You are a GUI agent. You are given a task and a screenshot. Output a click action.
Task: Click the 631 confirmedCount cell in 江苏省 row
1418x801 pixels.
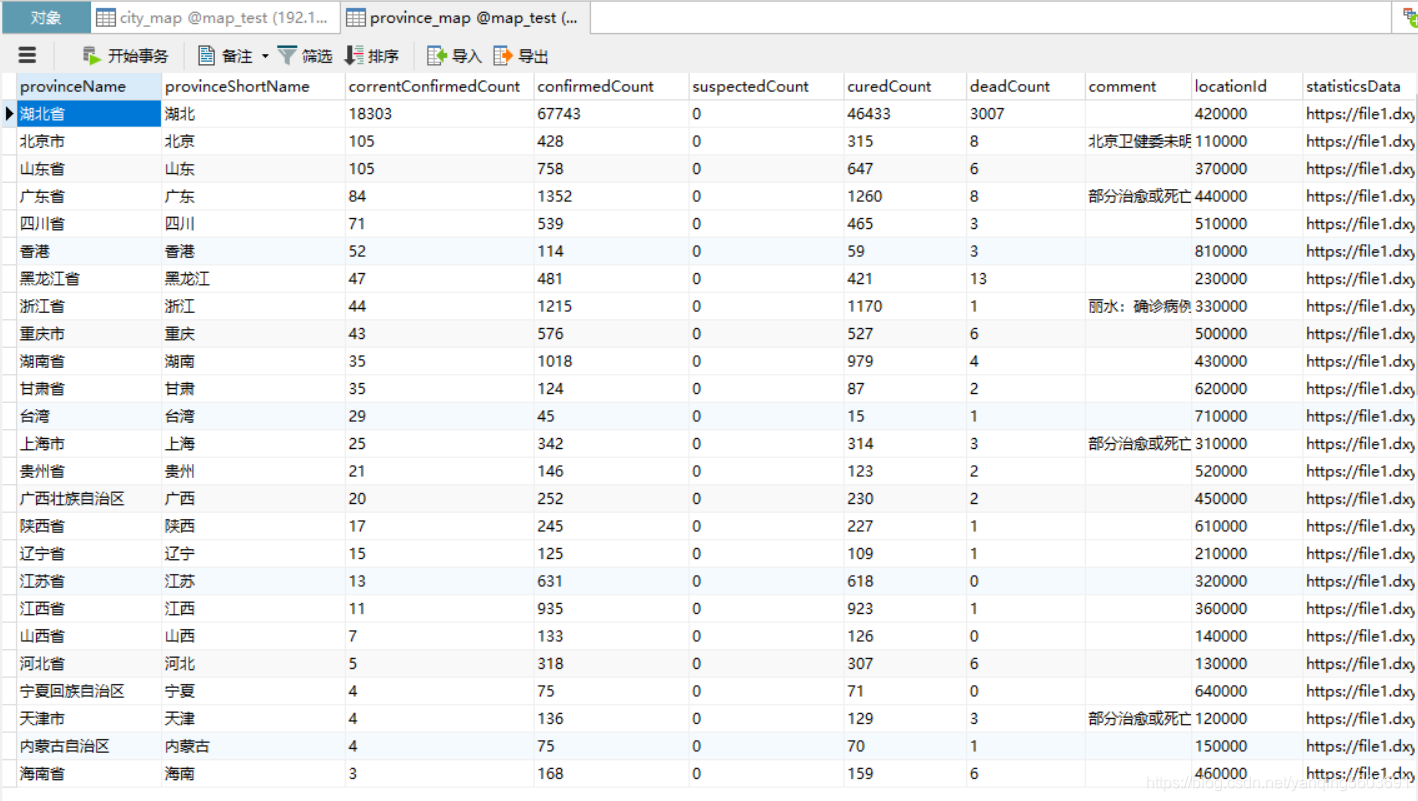point(611,581)
